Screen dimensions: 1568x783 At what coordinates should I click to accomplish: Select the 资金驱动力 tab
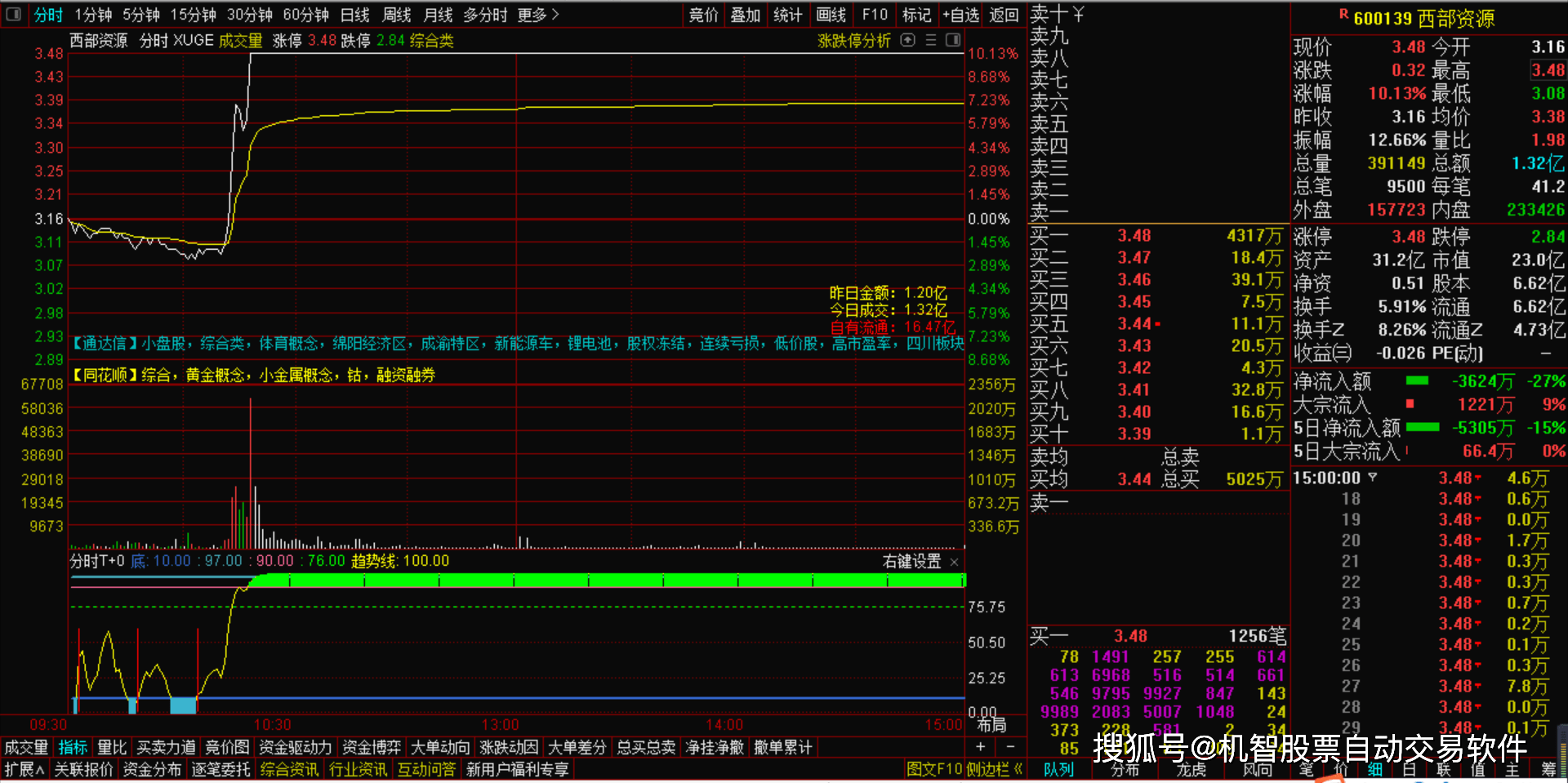pyautogui.click(x=295, y=747)
